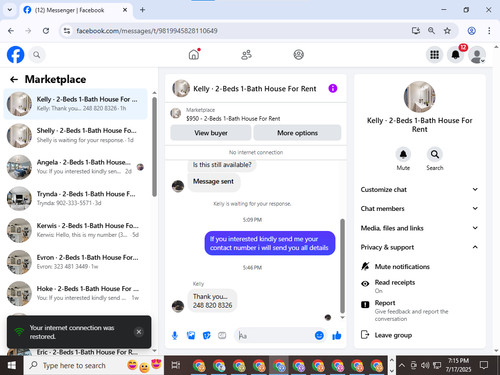Click the chat messages scrollbar
The height and width of the screenshot is (375, 500).
click(342, 266)
